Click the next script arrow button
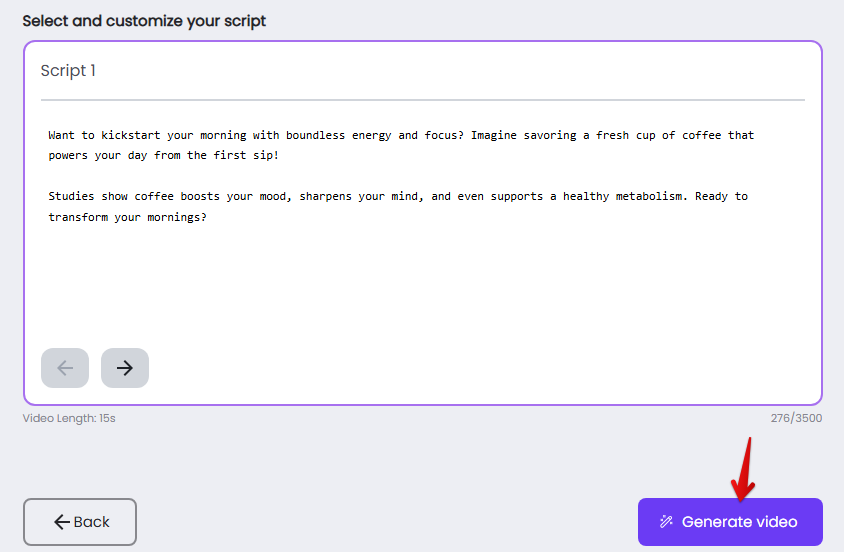Viewport: 844px width, 552px height. coord(125,368)
